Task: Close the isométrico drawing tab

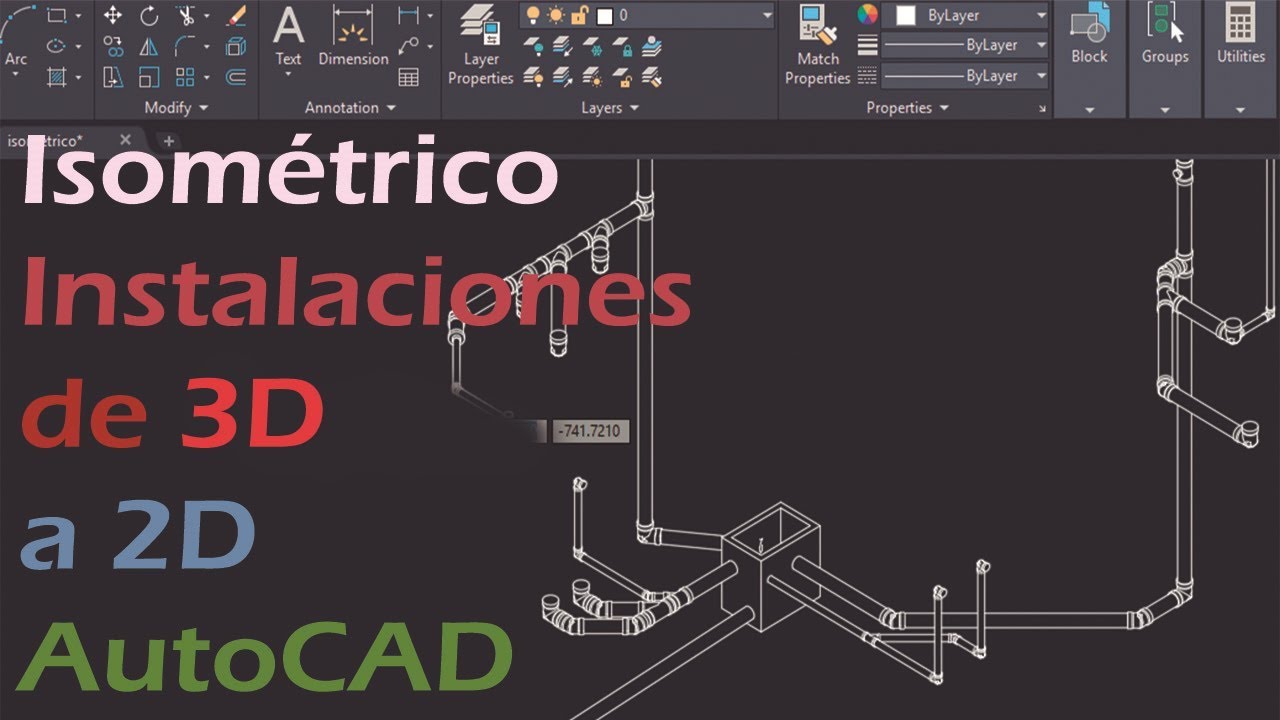Action: pos(125,140)
